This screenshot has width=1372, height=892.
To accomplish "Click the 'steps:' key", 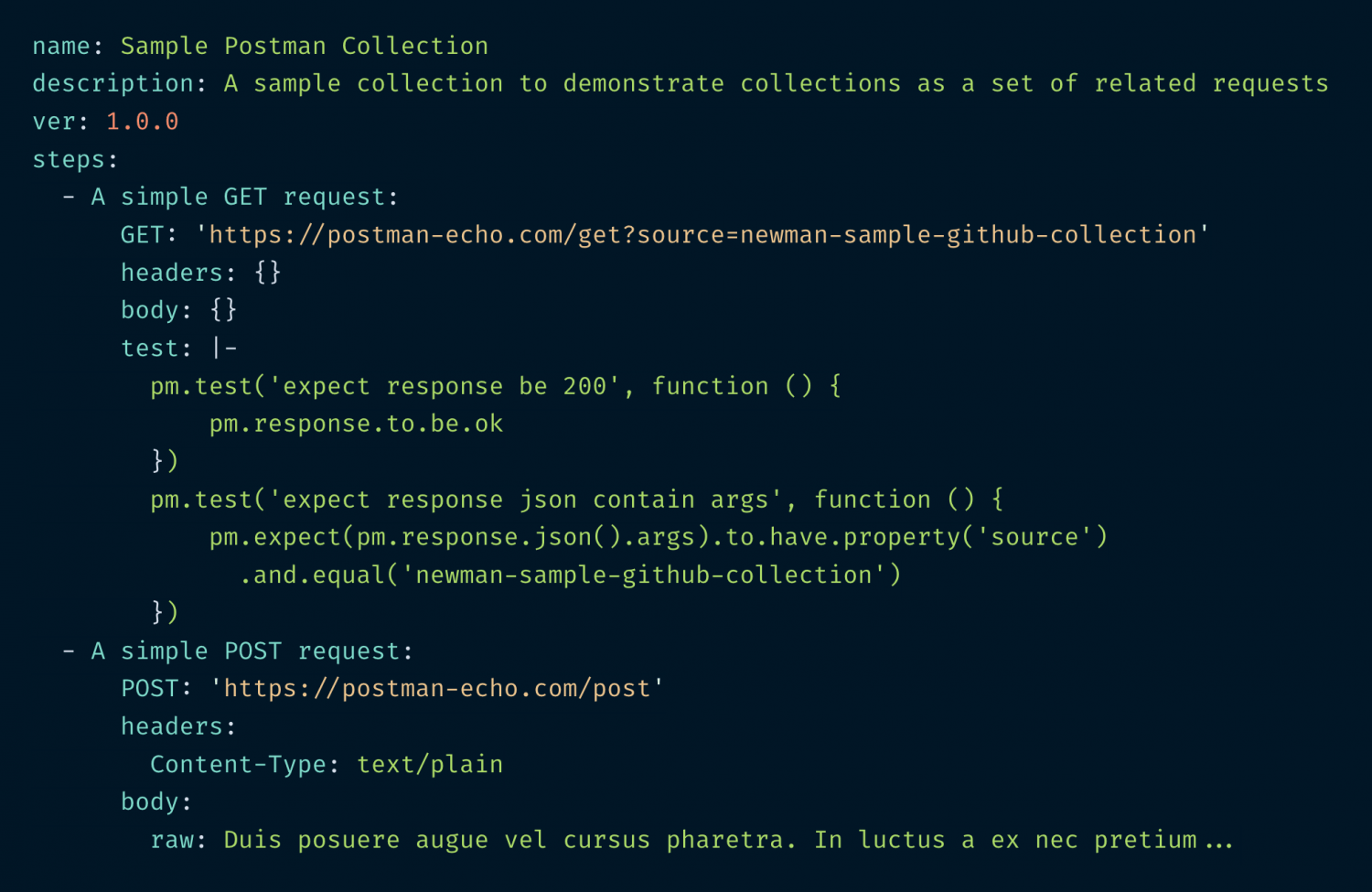I will coord(75,160).
